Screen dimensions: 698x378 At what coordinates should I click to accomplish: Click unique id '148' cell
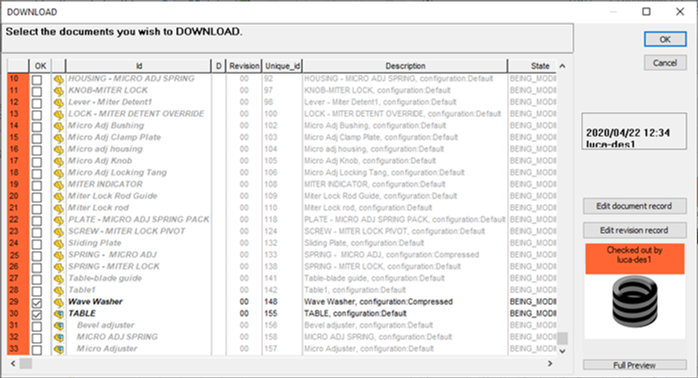click(x=270, y=302)
